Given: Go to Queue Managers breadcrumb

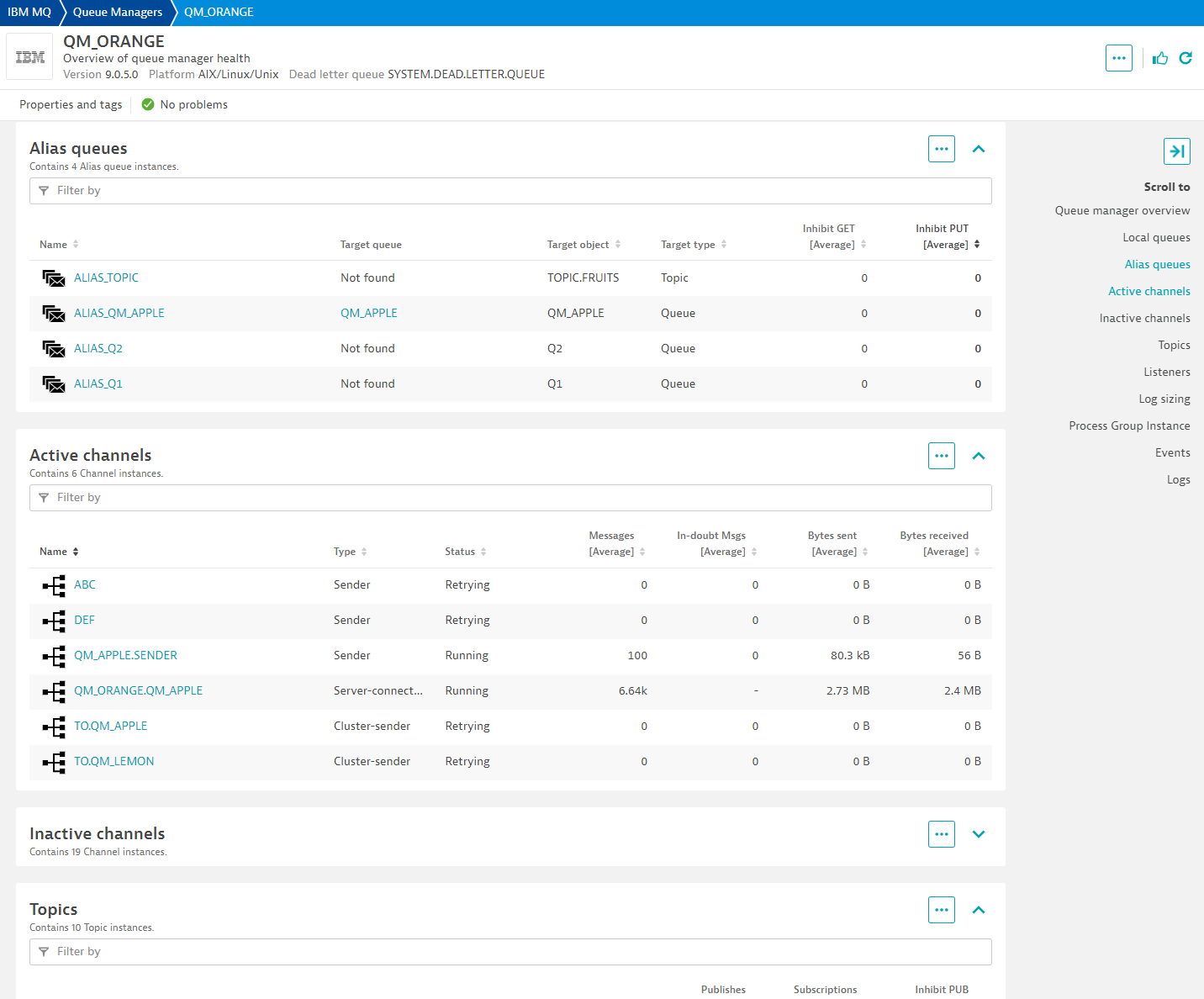Looking at the screenshot, I should point(118,13).
